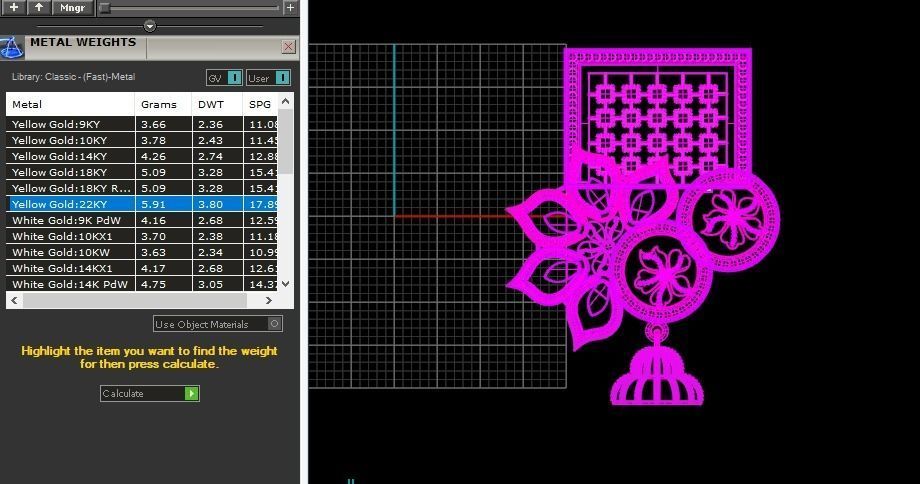Select the Yellow Gold:18KY R... row
This screenshot has height=484, width=920.
pyautogui.click(x=142, y=188)
